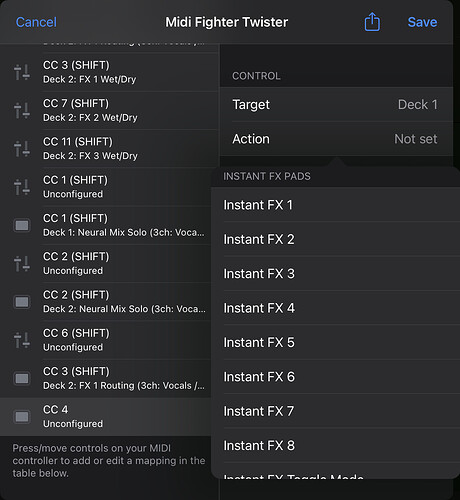
Task: Click fader icon beside CC 7 (SHIFT)
Action: coord(22,110)
